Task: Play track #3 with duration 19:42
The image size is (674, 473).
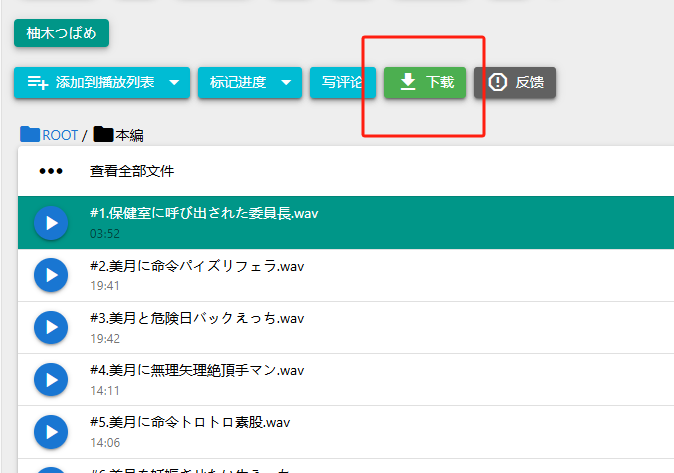Action: (51, 327)
